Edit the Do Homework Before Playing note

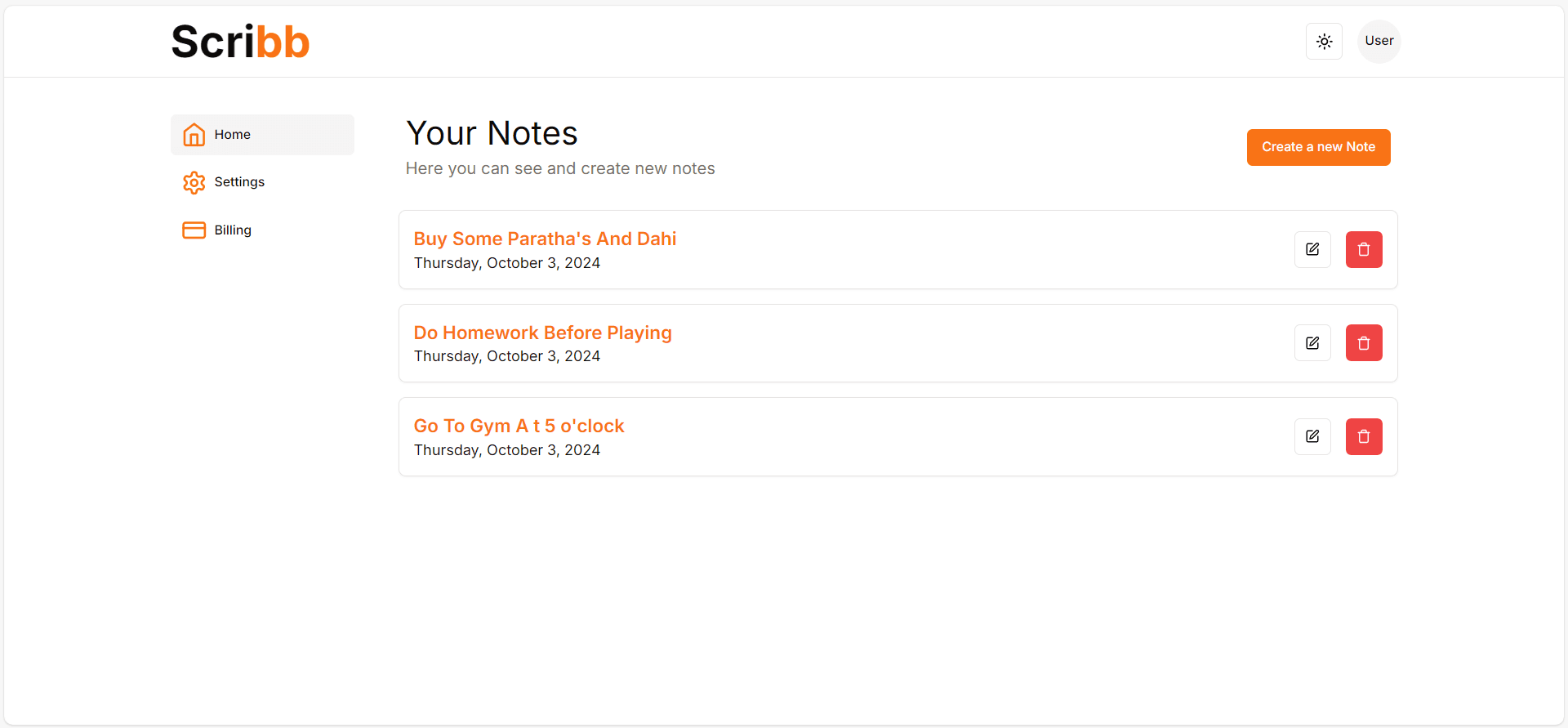tap(1312, 343)
